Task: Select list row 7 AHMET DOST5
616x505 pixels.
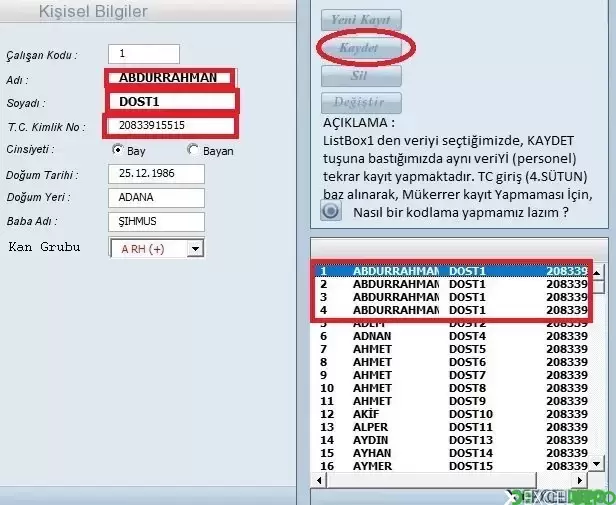Action: point(452,349)
